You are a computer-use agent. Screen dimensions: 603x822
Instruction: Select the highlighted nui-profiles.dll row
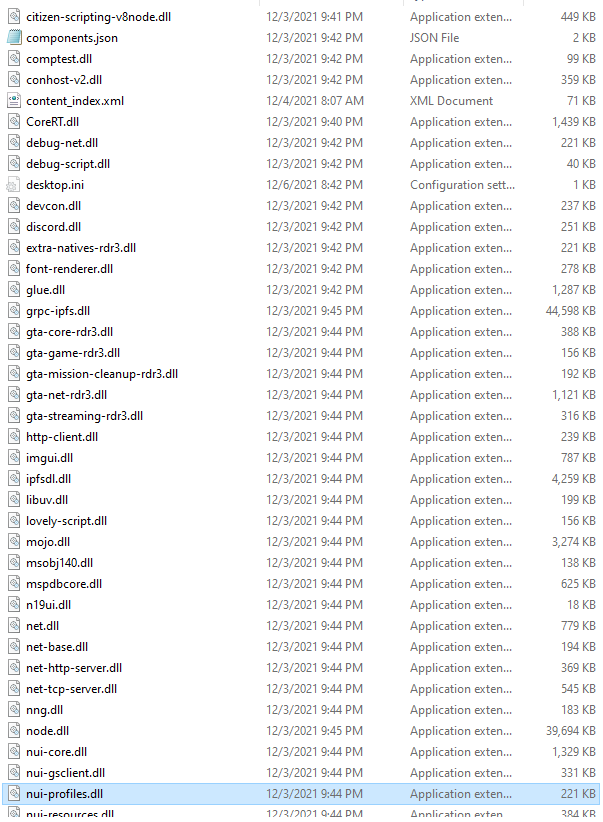click(301, 794)
